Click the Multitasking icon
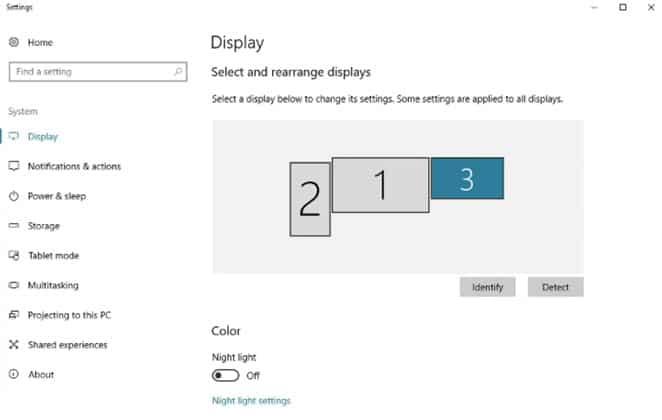 pos(14,285)
